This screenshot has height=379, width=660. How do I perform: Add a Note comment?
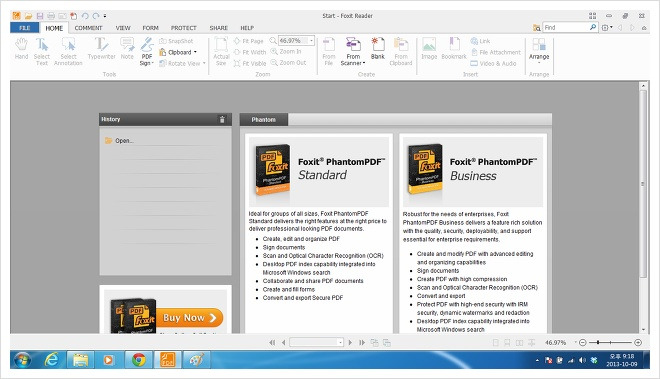(127, 48)
